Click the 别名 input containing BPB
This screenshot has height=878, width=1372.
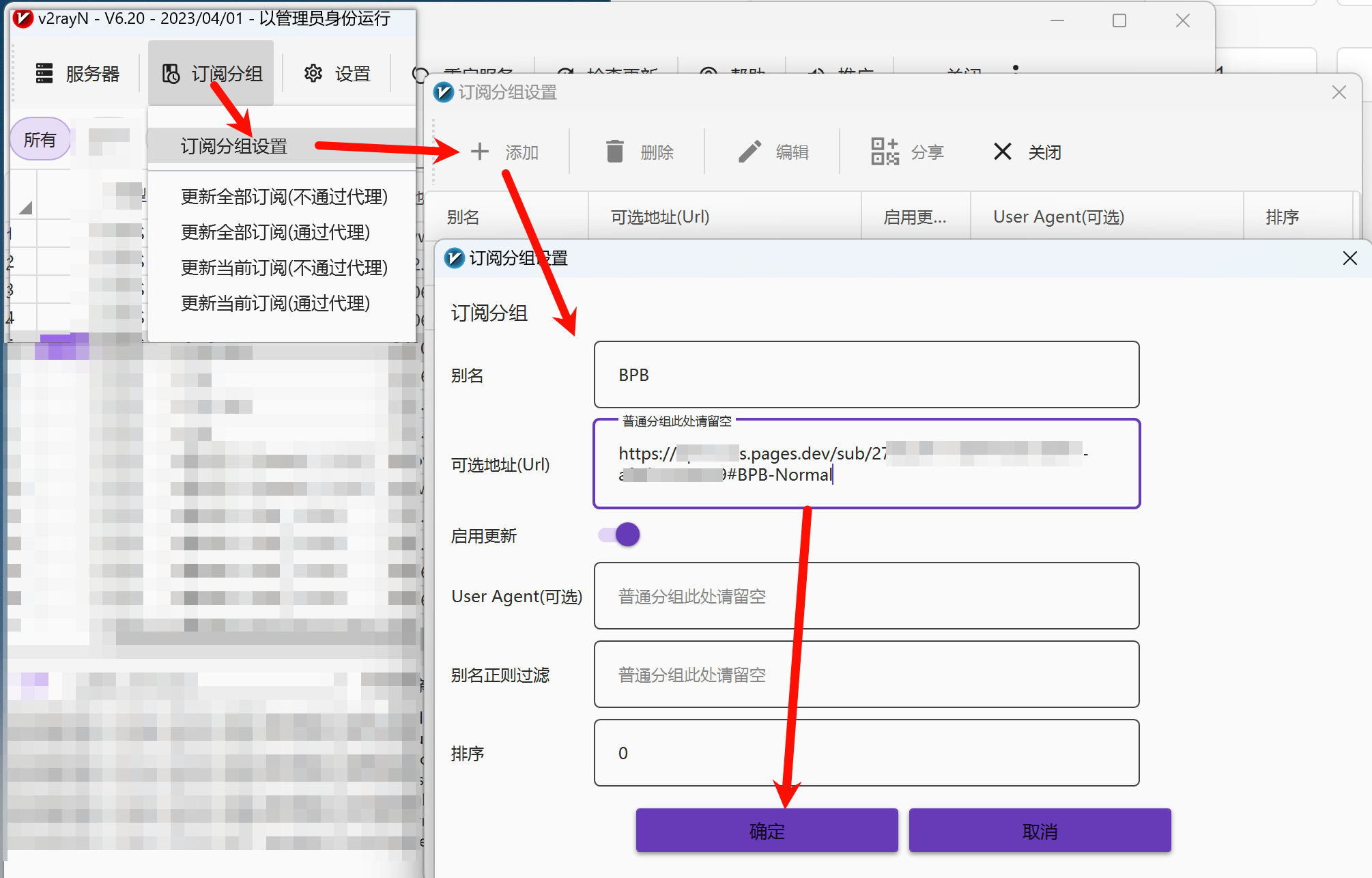coord(866,375)
